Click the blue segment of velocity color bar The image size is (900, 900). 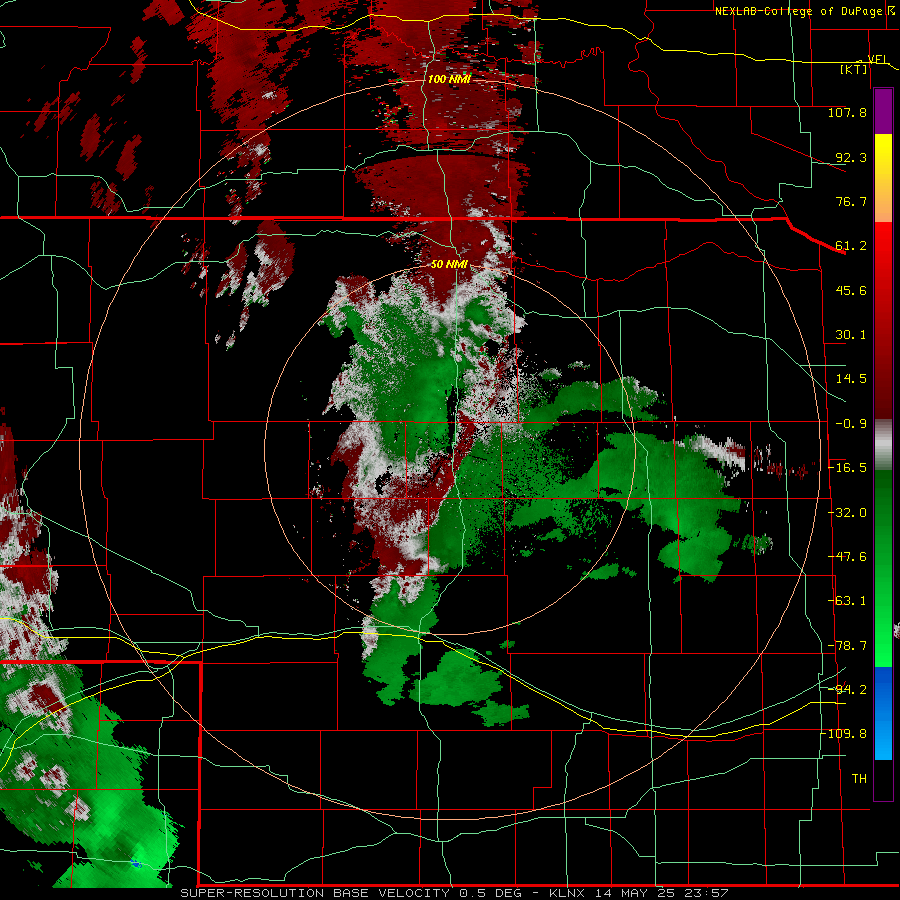click(883, 713)
